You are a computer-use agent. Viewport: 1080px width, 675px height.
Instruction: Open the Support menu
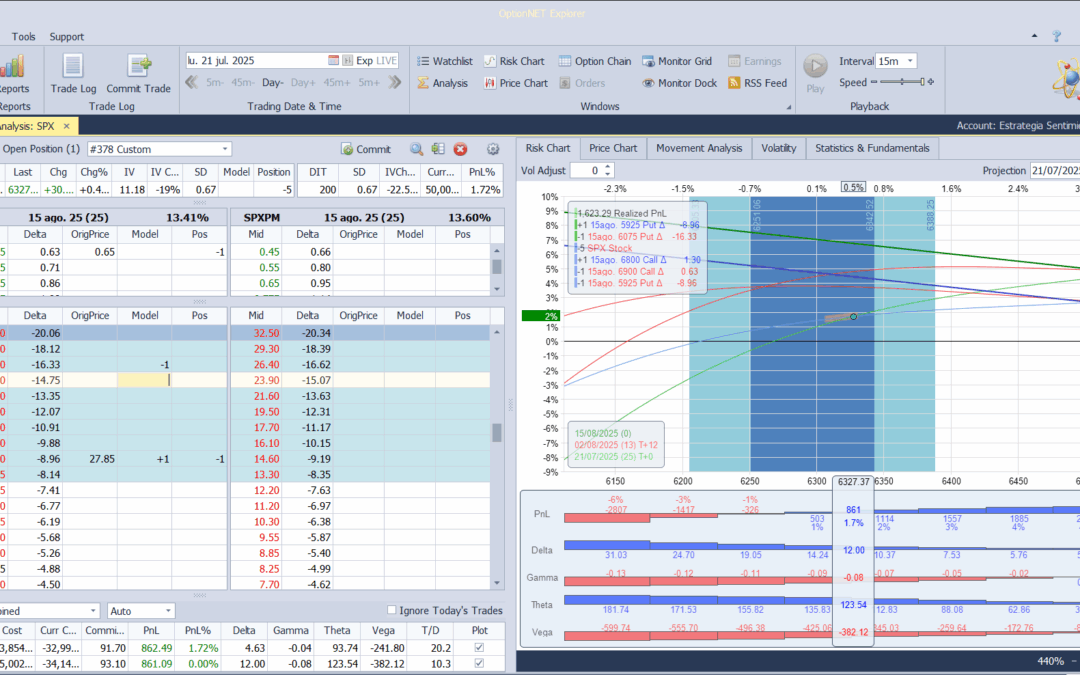pos(67,37)
